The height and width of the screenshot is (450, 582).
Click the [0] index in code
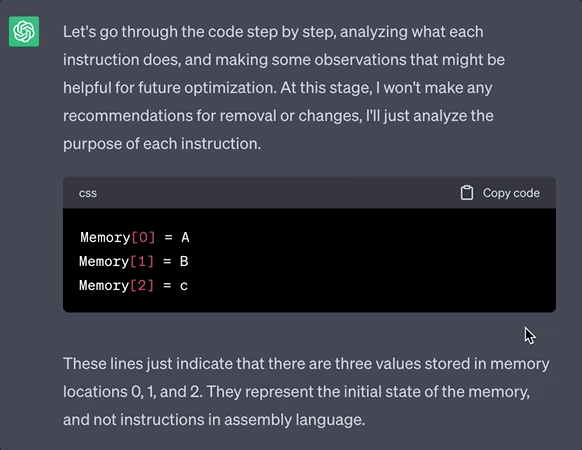143,237
